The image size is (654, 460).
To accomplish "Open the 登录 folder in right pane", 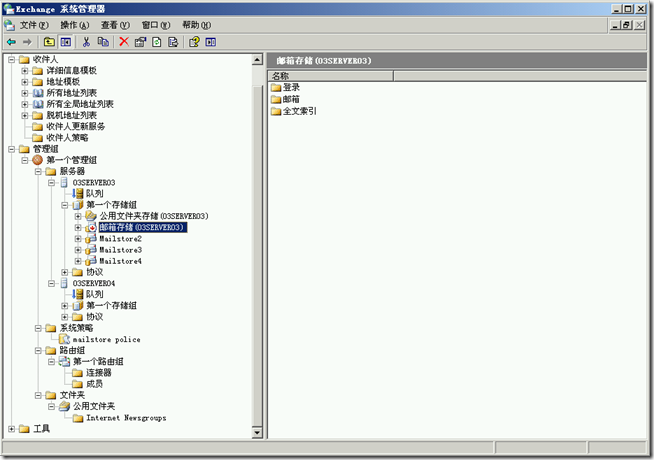I will [285, 87].
